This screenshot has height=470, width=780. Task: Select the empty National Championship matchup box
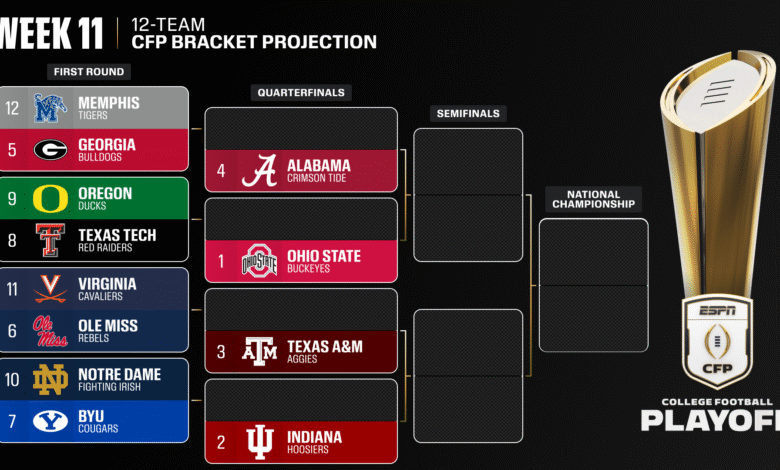[593, 285]
